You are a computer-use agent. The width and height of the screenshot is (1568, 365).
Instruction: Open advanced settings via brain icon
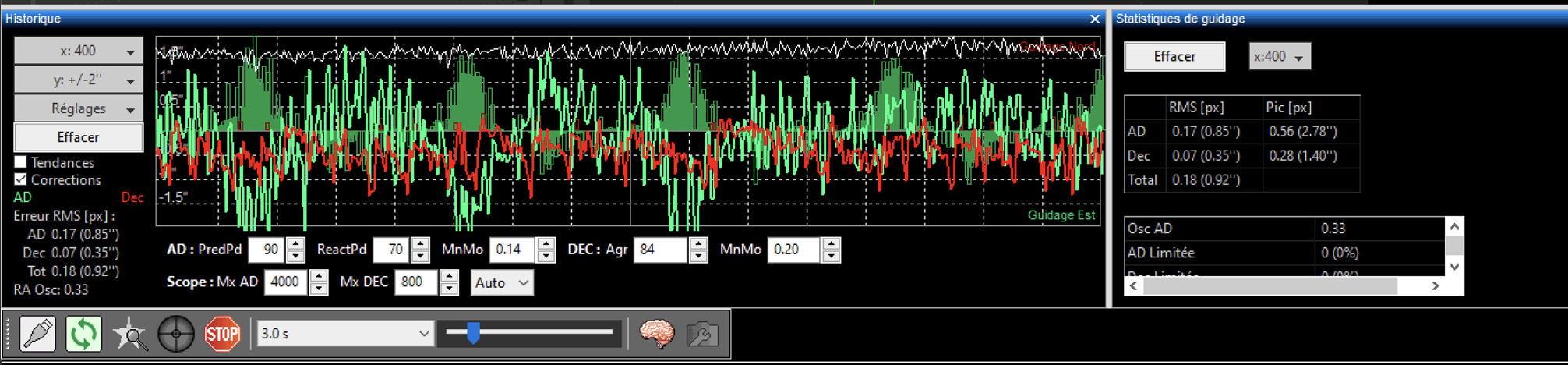(x=656, y=334)
